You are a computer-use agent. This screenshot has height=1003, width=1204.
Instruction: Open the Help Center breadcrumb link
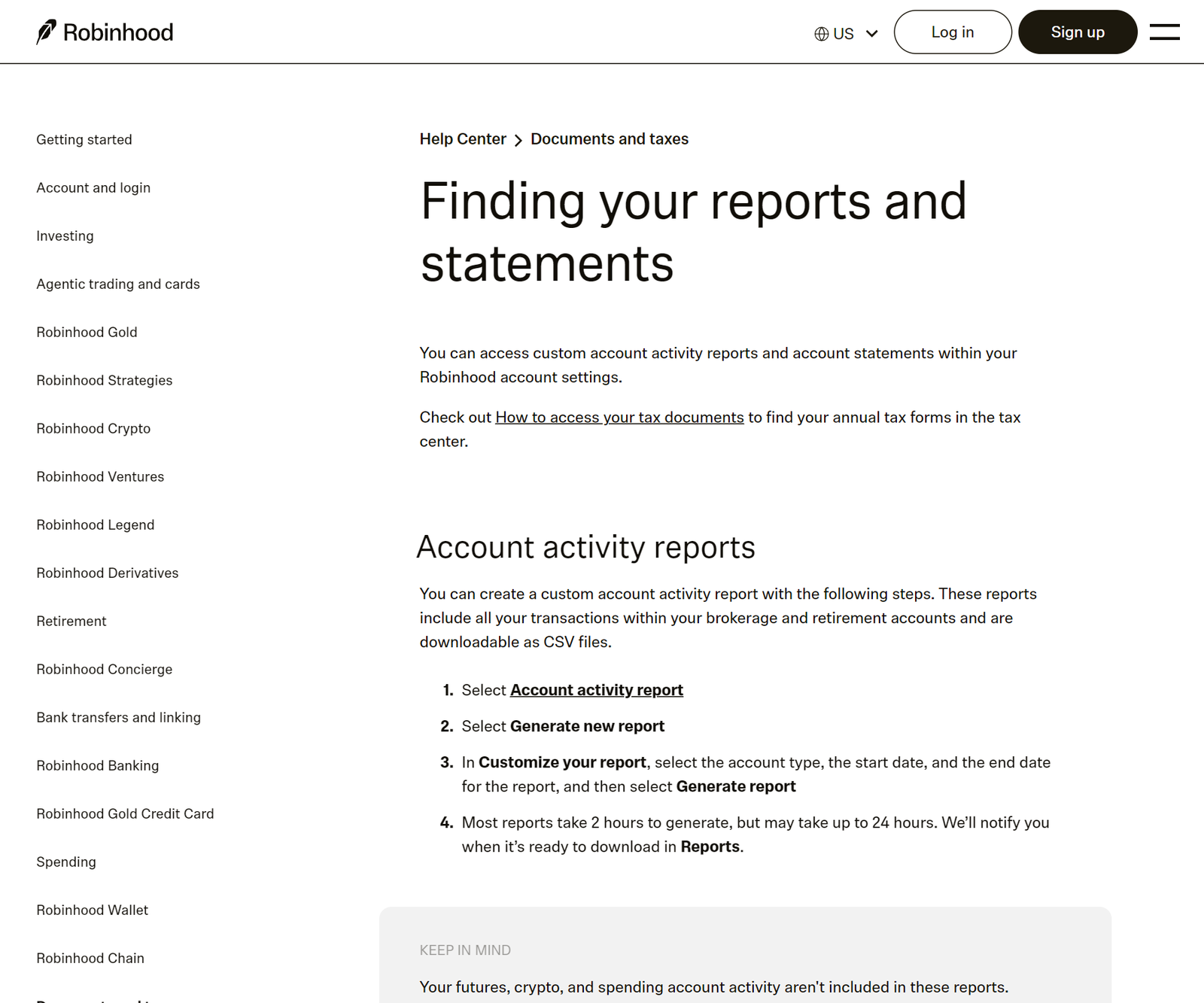(463, 139)
